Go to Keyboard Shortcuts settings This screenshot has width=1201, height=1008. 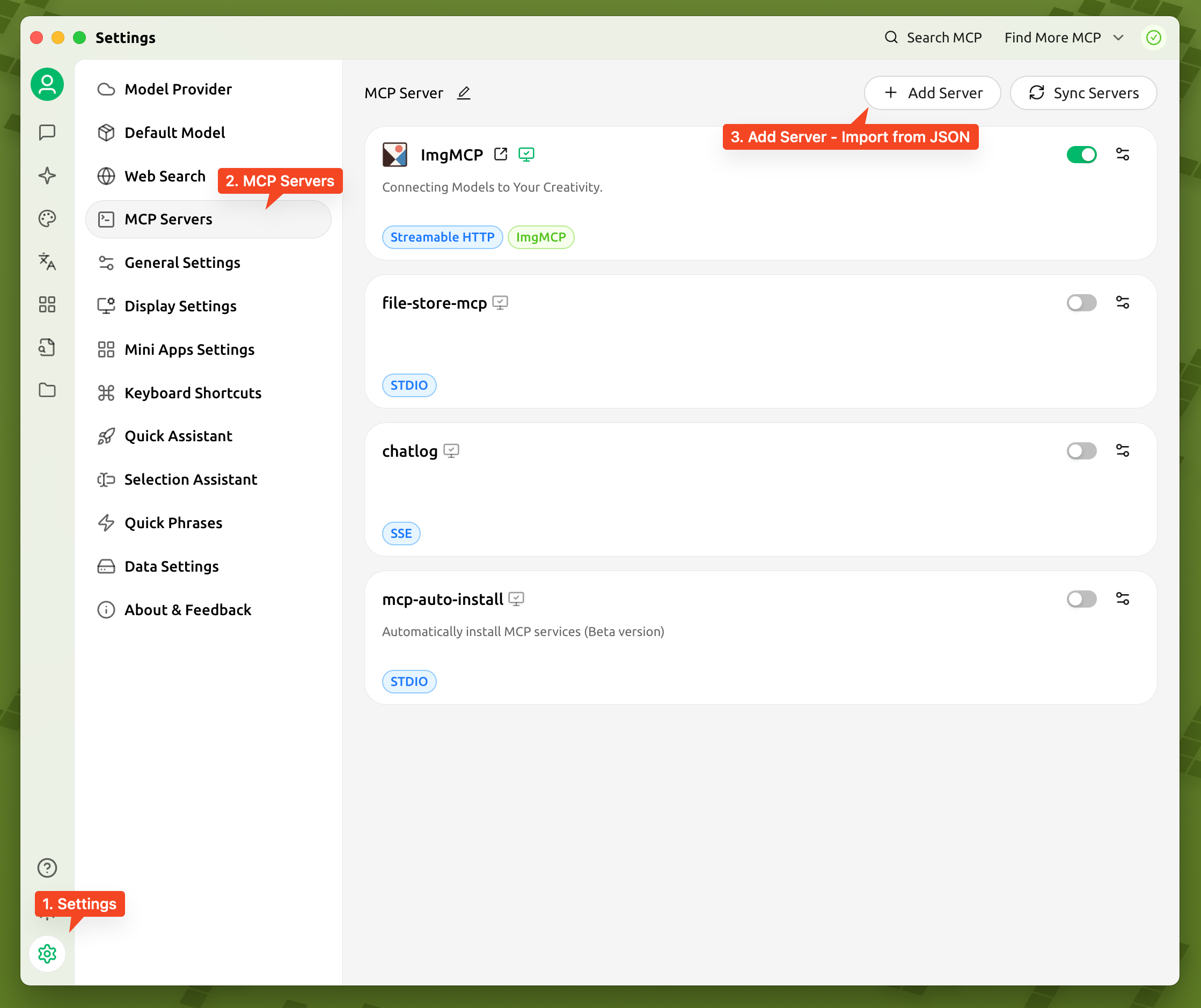[193, 393]
